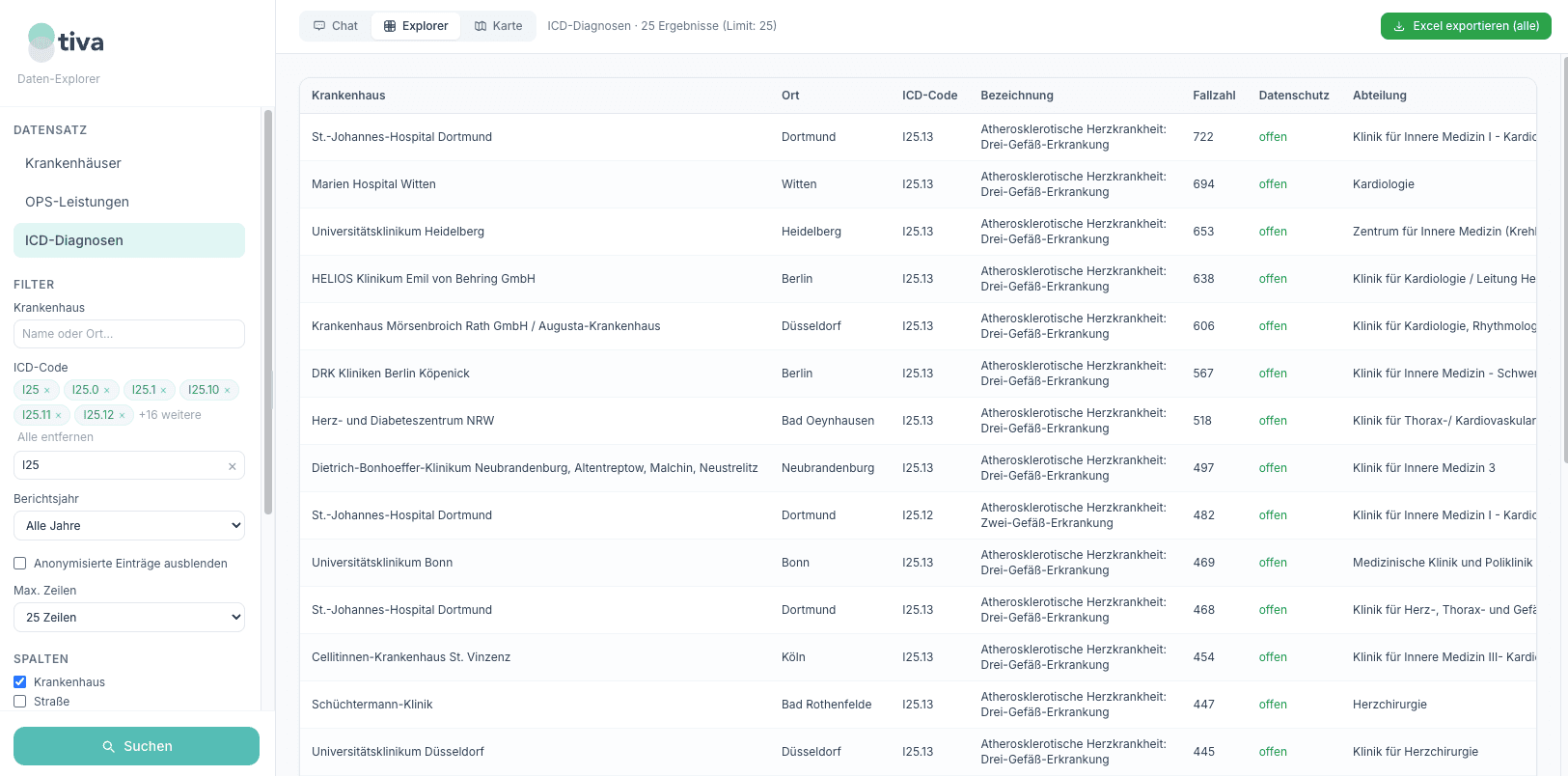
Task: Click the tiva logo
Action: (66, 42)
